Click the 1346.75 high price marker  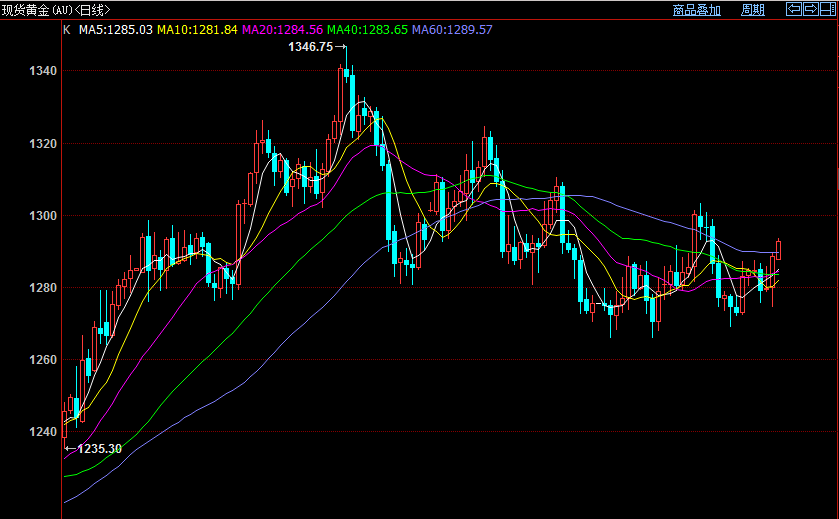point(310,47)
